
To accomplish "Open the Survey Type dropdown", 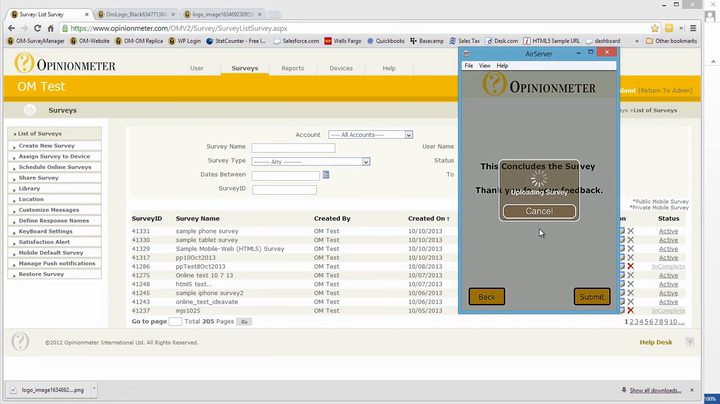I will click(310, 161).
